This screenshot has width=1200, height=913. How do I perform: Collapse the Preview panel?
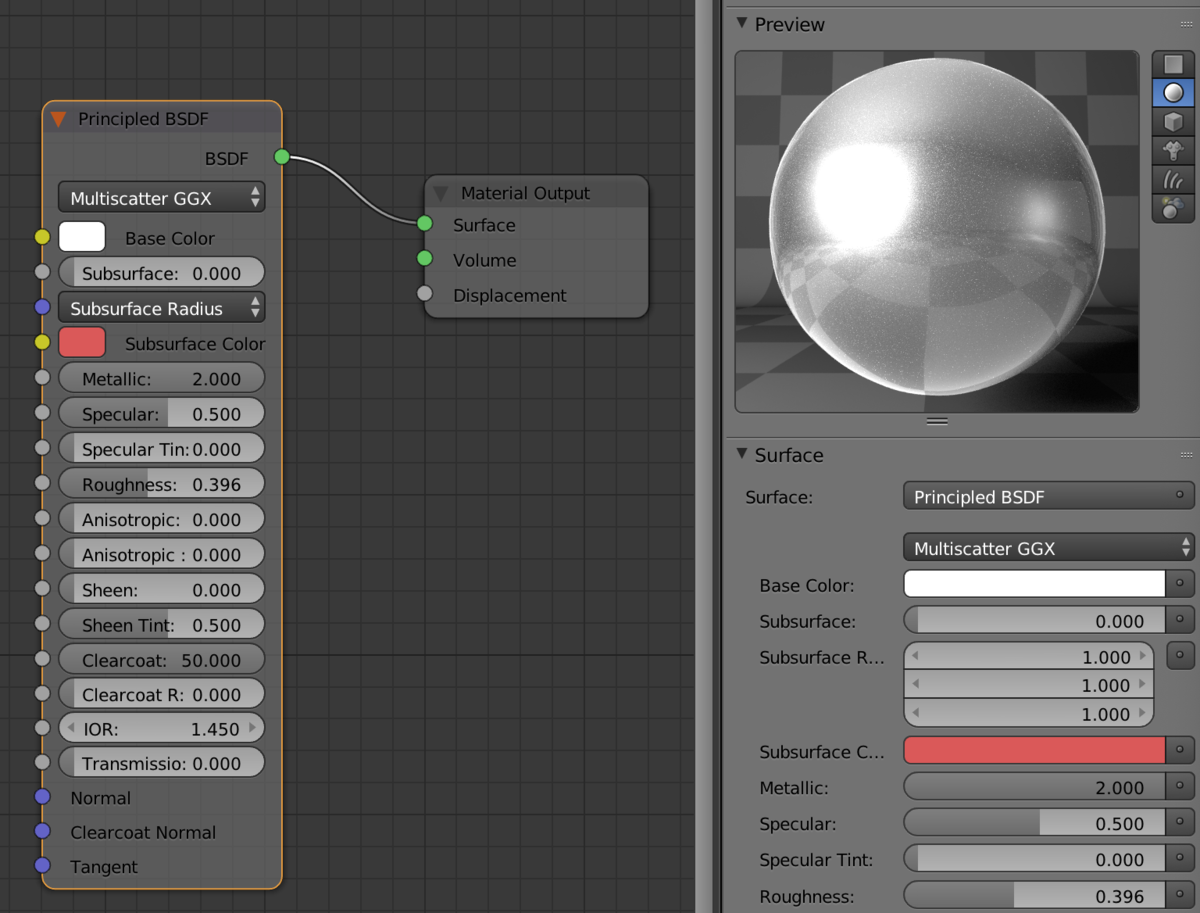tap(741, 22)
